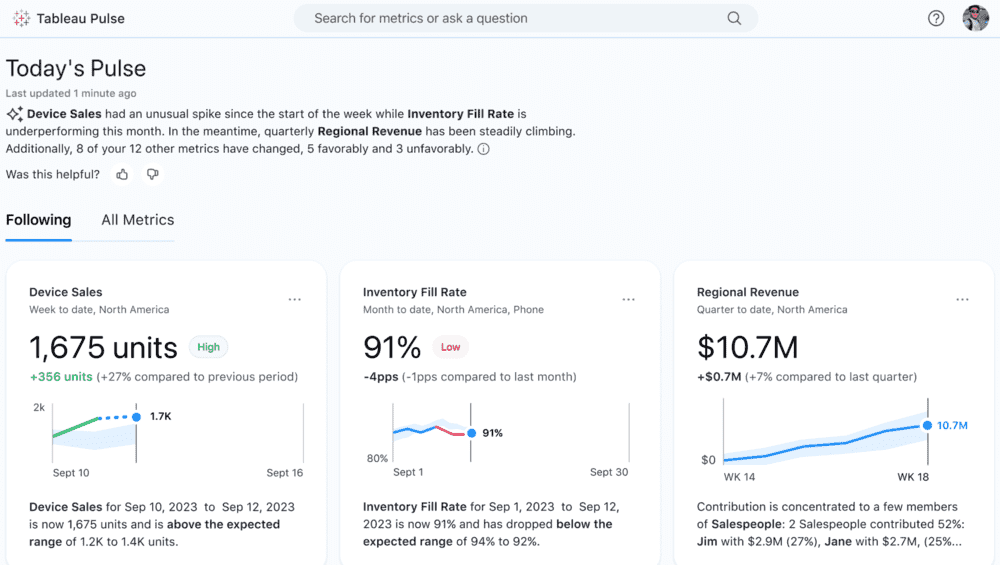
Task: Click the WK 18 axis label
Action: point(913,477)
